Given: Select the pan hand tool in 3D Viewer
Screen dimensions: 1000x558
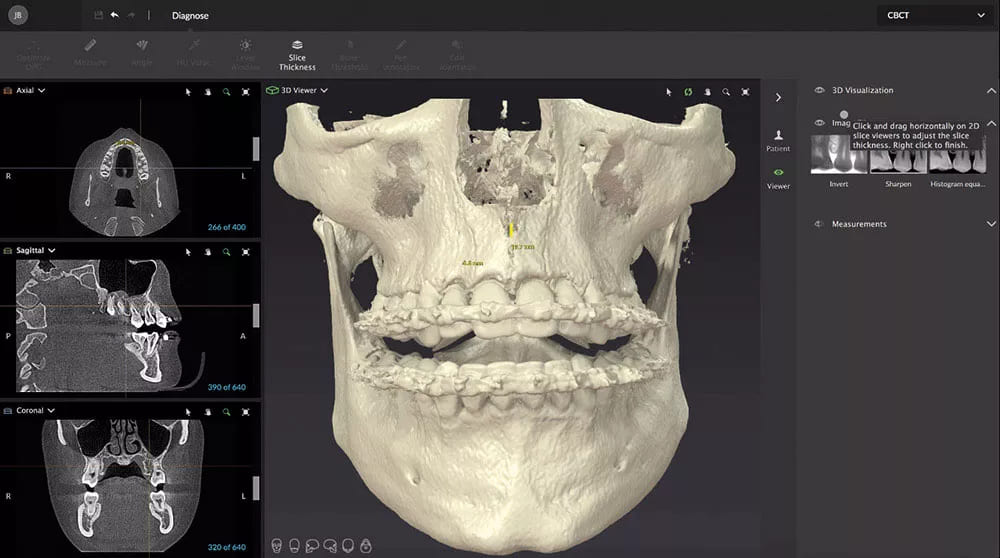Looking at the screenshot, I should (x=707, y=91).
